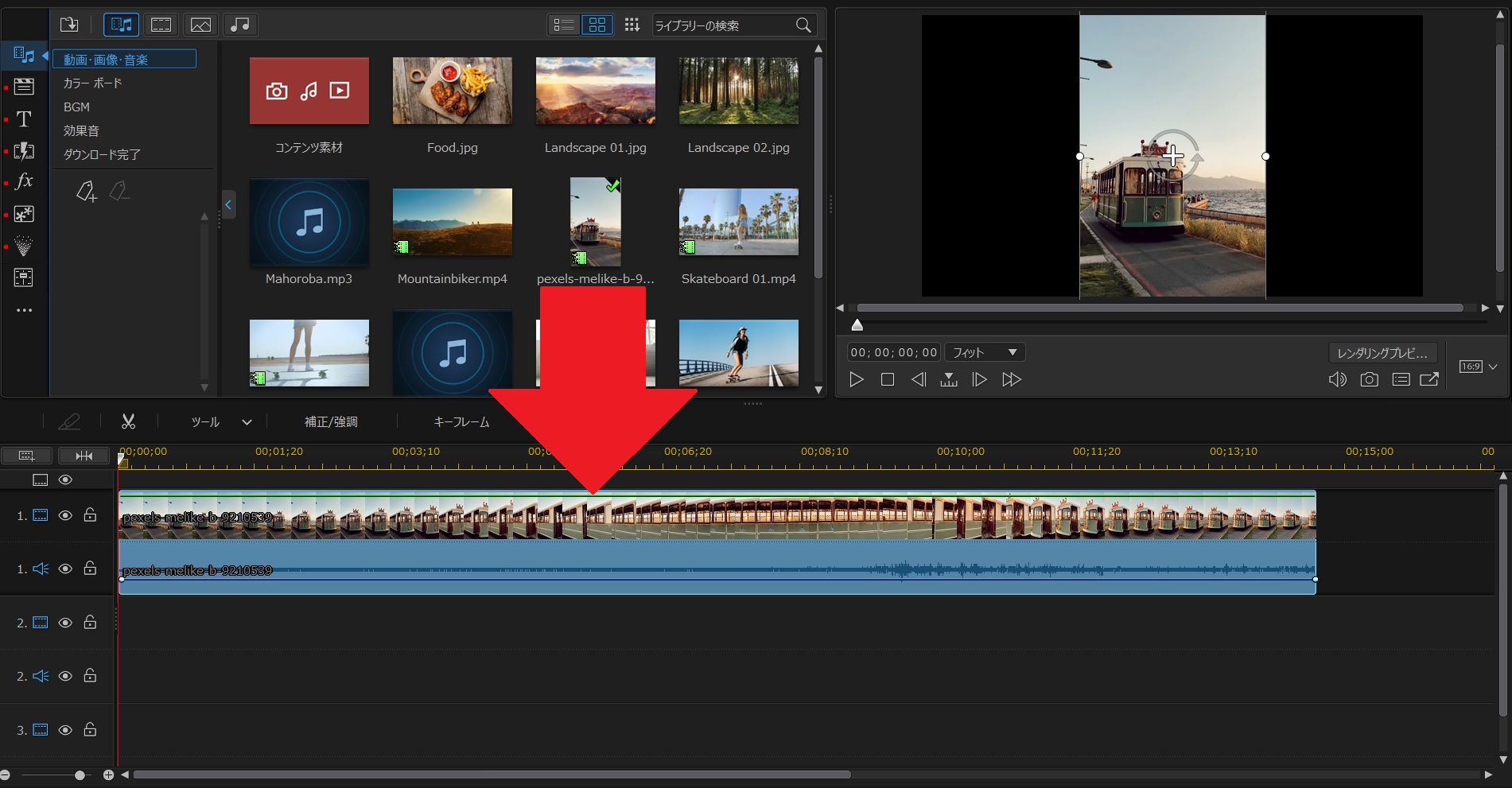Lock video track 1
This screenshot has width=1512, height=788.
90,514
